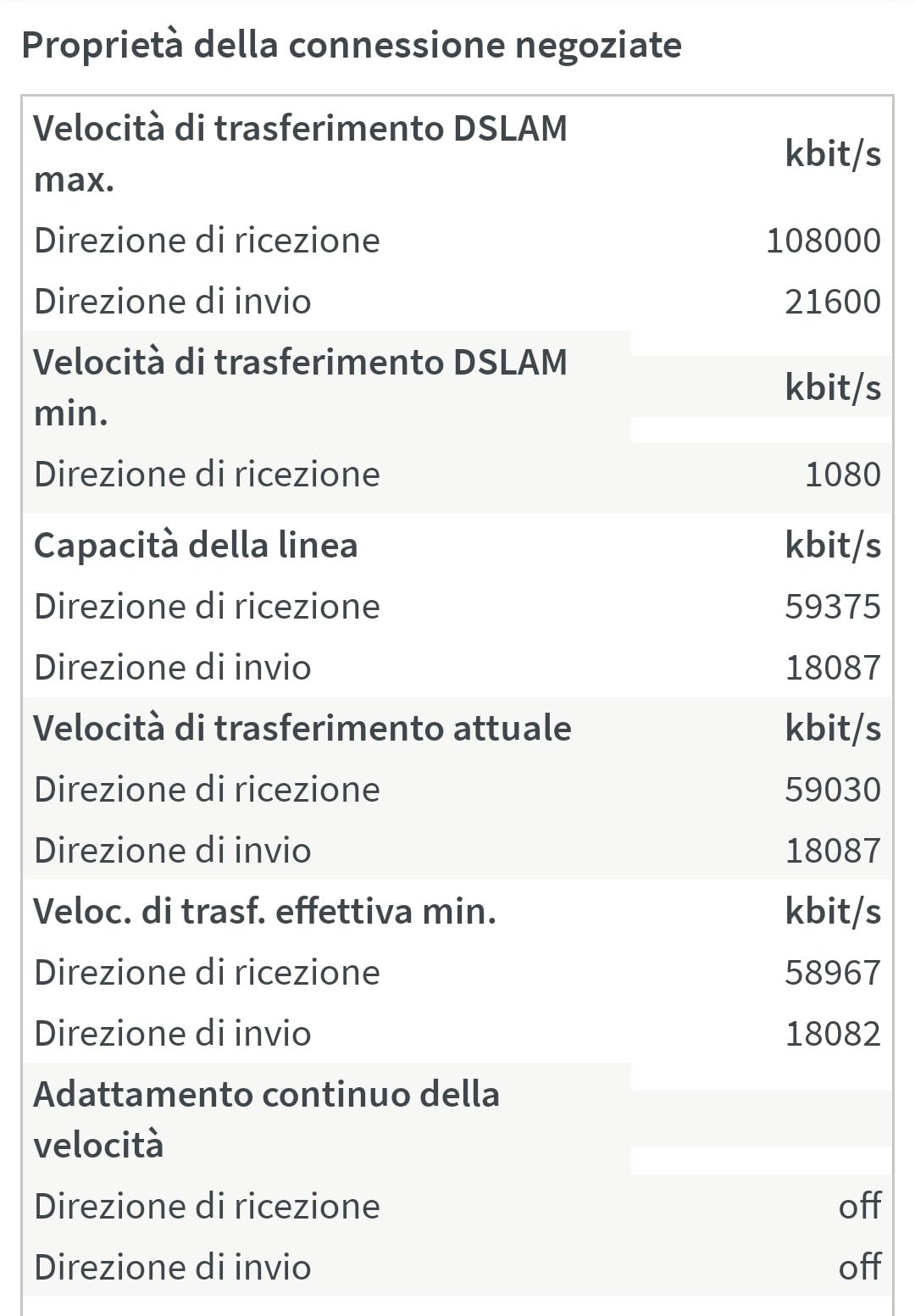Click the max send value 21600
The width and height of the screenshot is (915, 1316).
(833, 302)
